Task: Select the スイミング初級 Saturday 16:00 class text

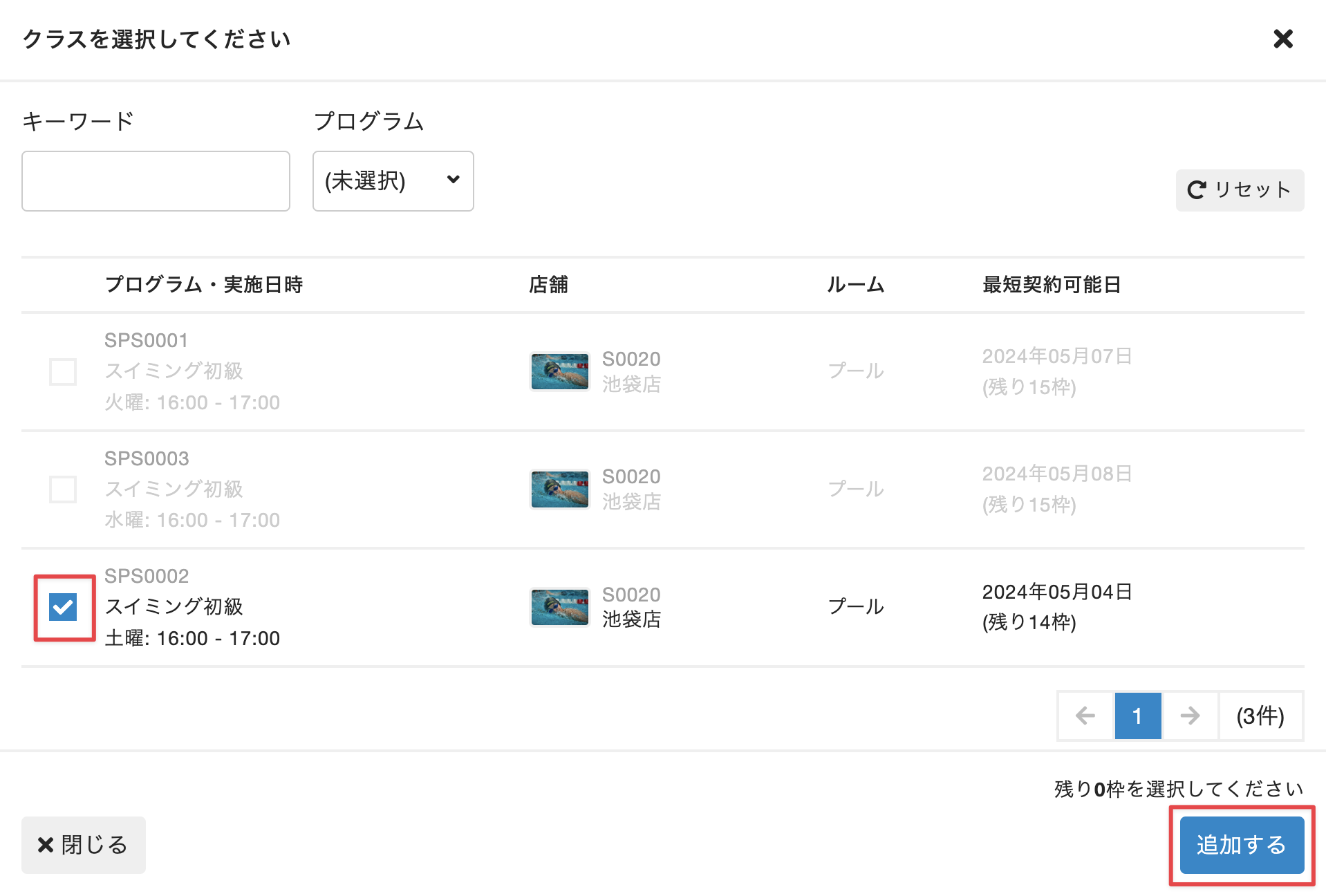Action: [174, 607]
